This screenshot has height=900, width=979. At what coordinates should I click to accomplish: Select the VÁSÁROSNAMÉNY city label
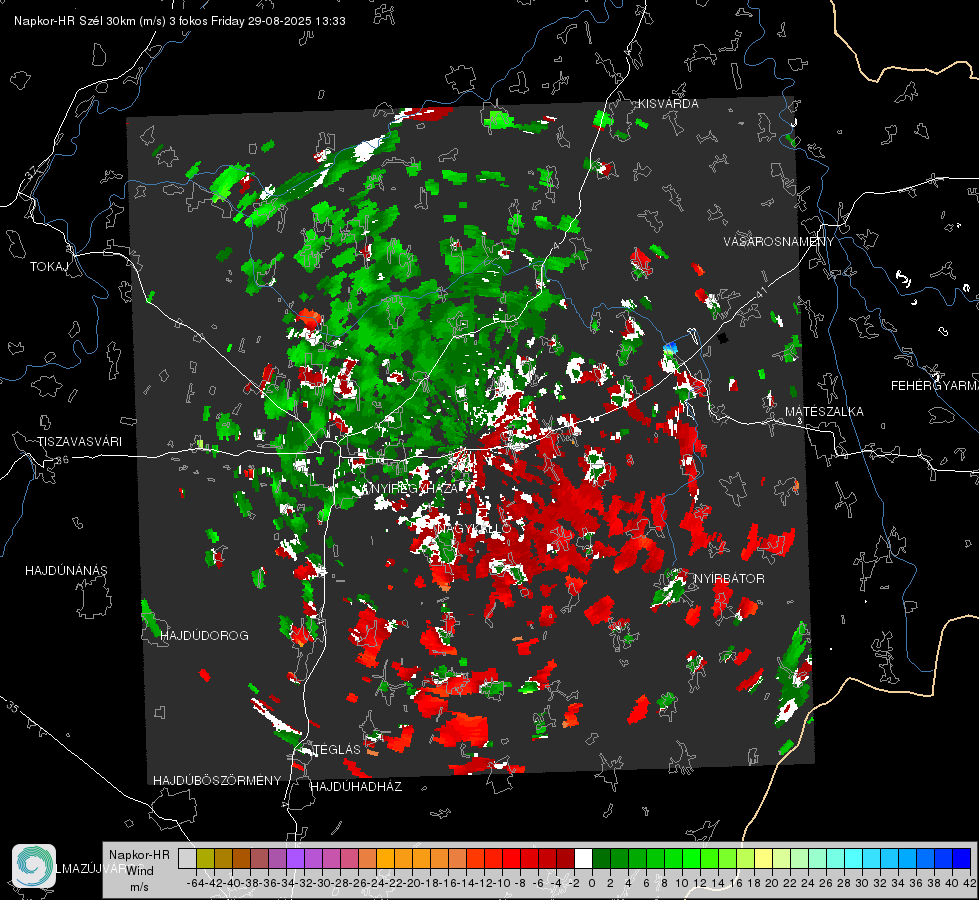point(779,242)
